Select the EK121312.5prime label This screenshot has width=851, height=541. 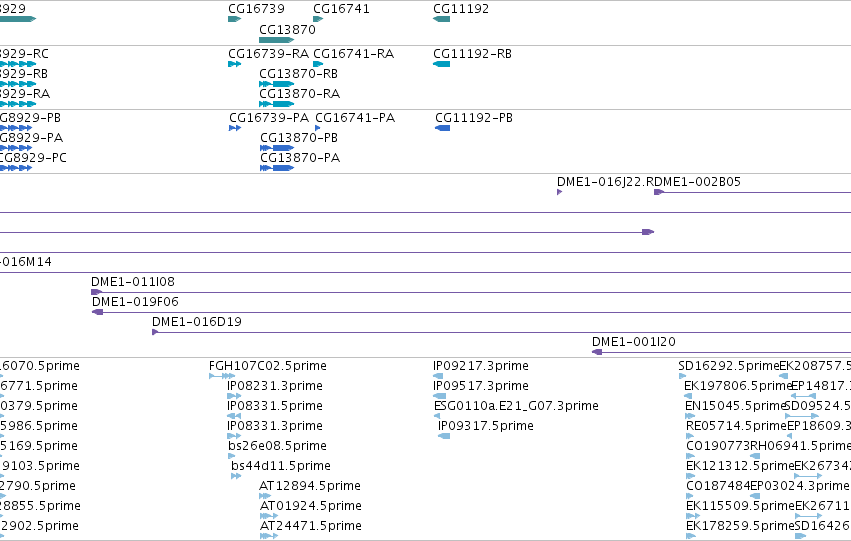pyautogui.click(x=740, y=466)
